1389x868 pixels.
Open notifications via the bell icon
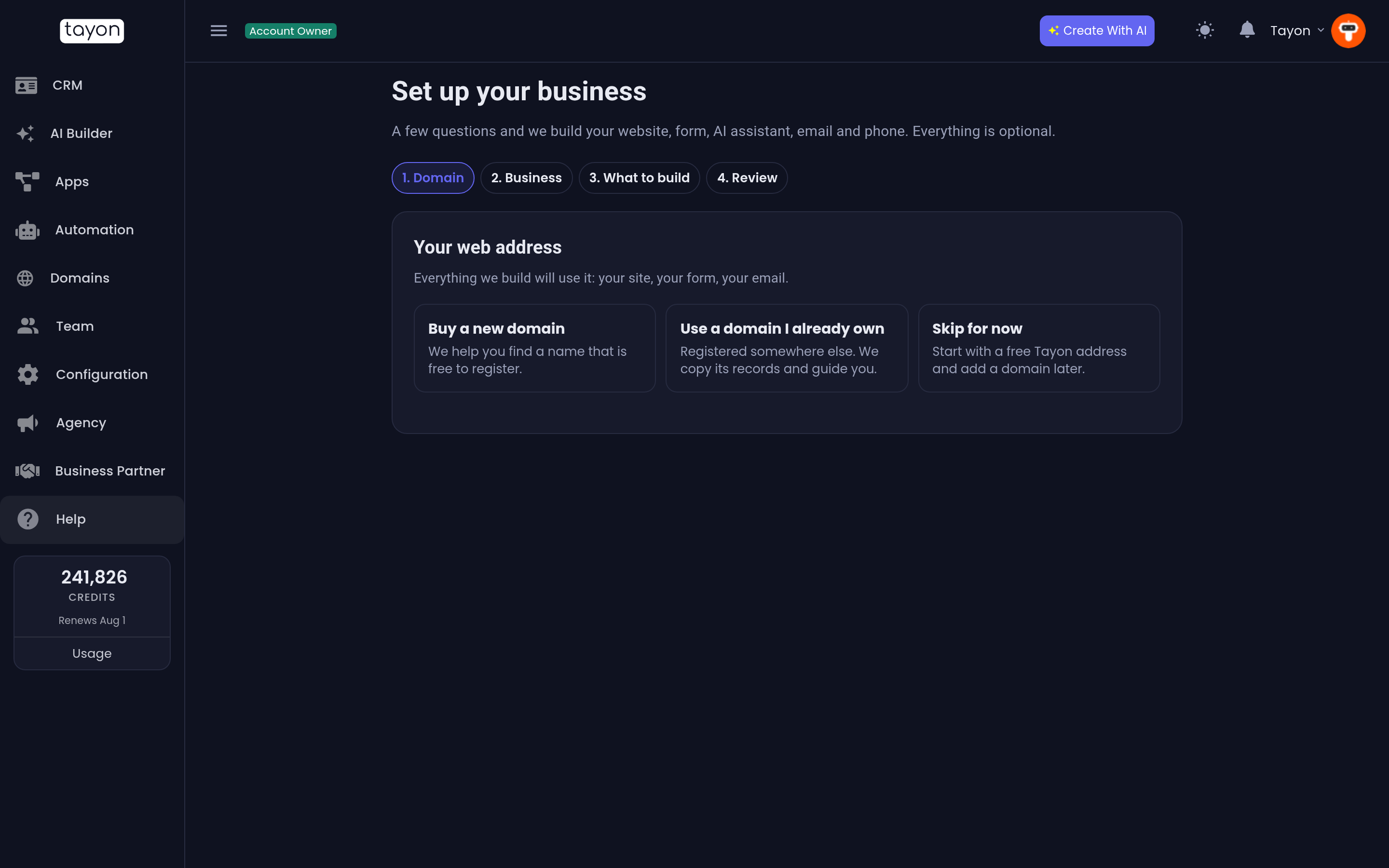point(1247,30)
